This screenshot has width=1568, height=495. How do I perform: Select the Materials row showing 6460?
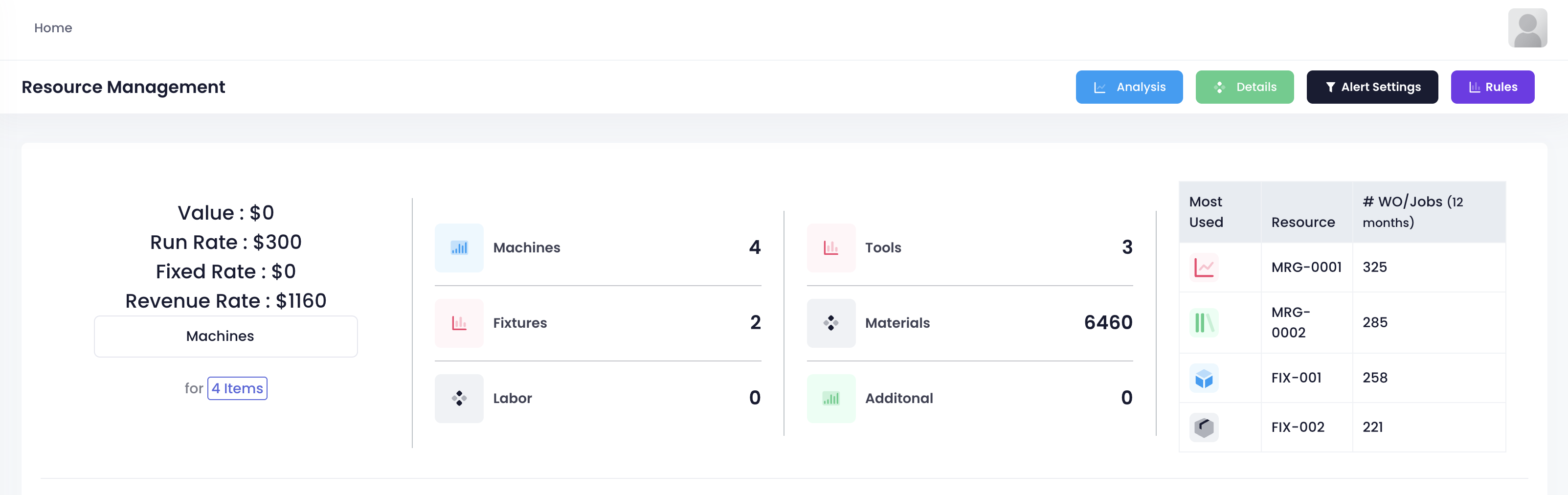[x=969, y=323]
